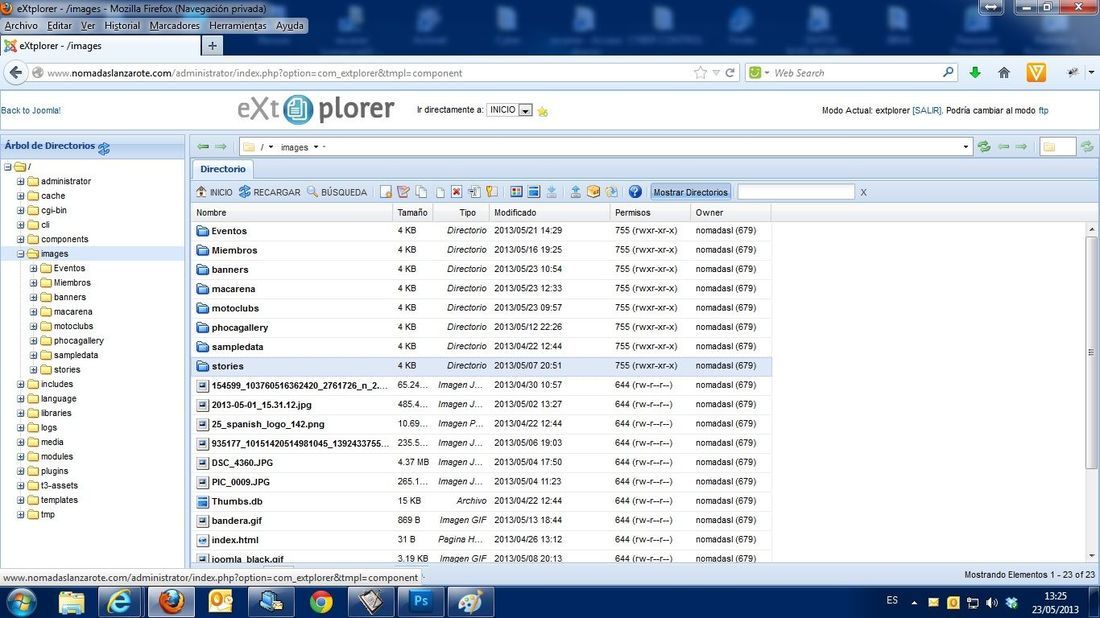The image size is (1100, 618).
Task: Click the new file/directory toolbar icon
Action: 386,192
